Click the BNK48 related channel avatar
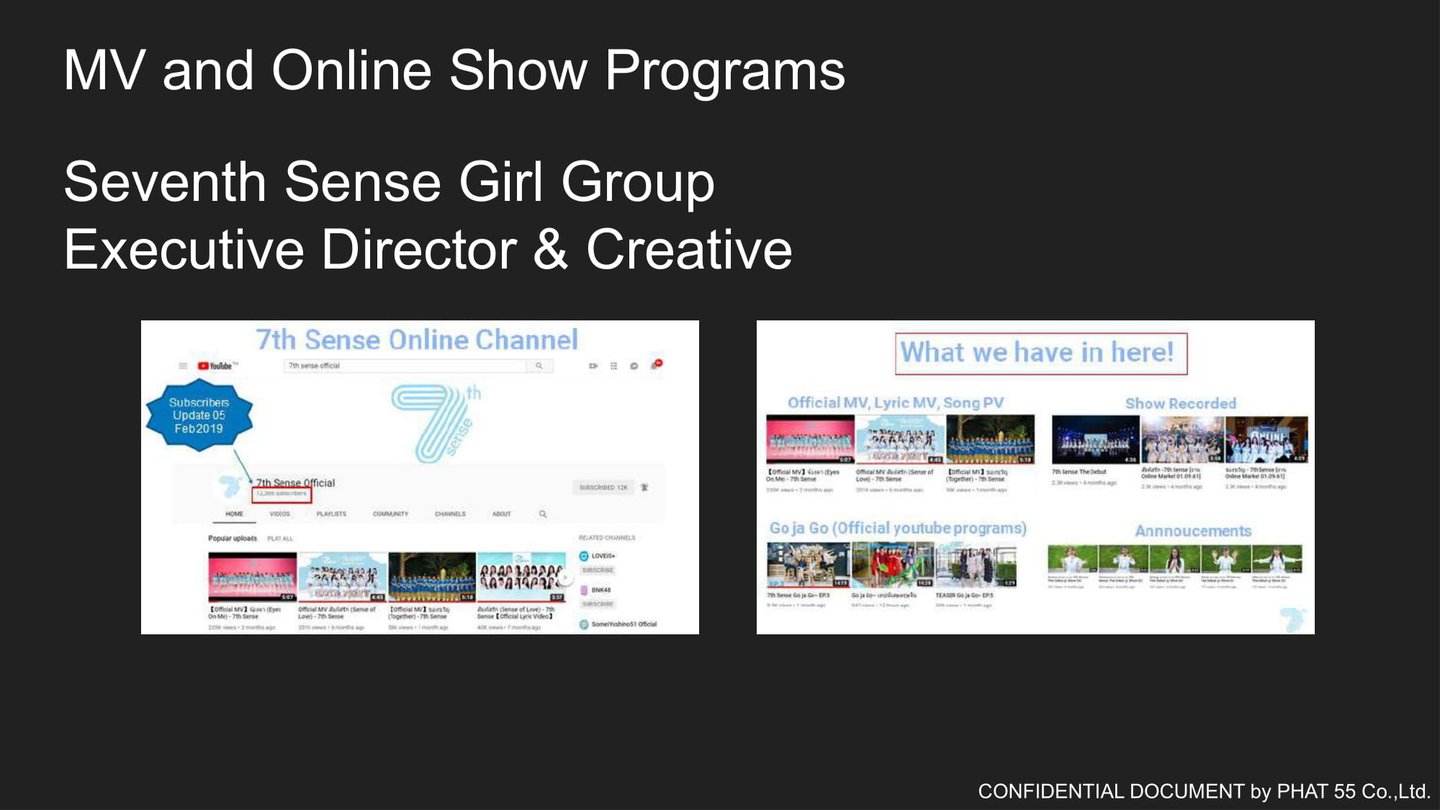This screenshot has height=810, width=1440. [584, 590]
